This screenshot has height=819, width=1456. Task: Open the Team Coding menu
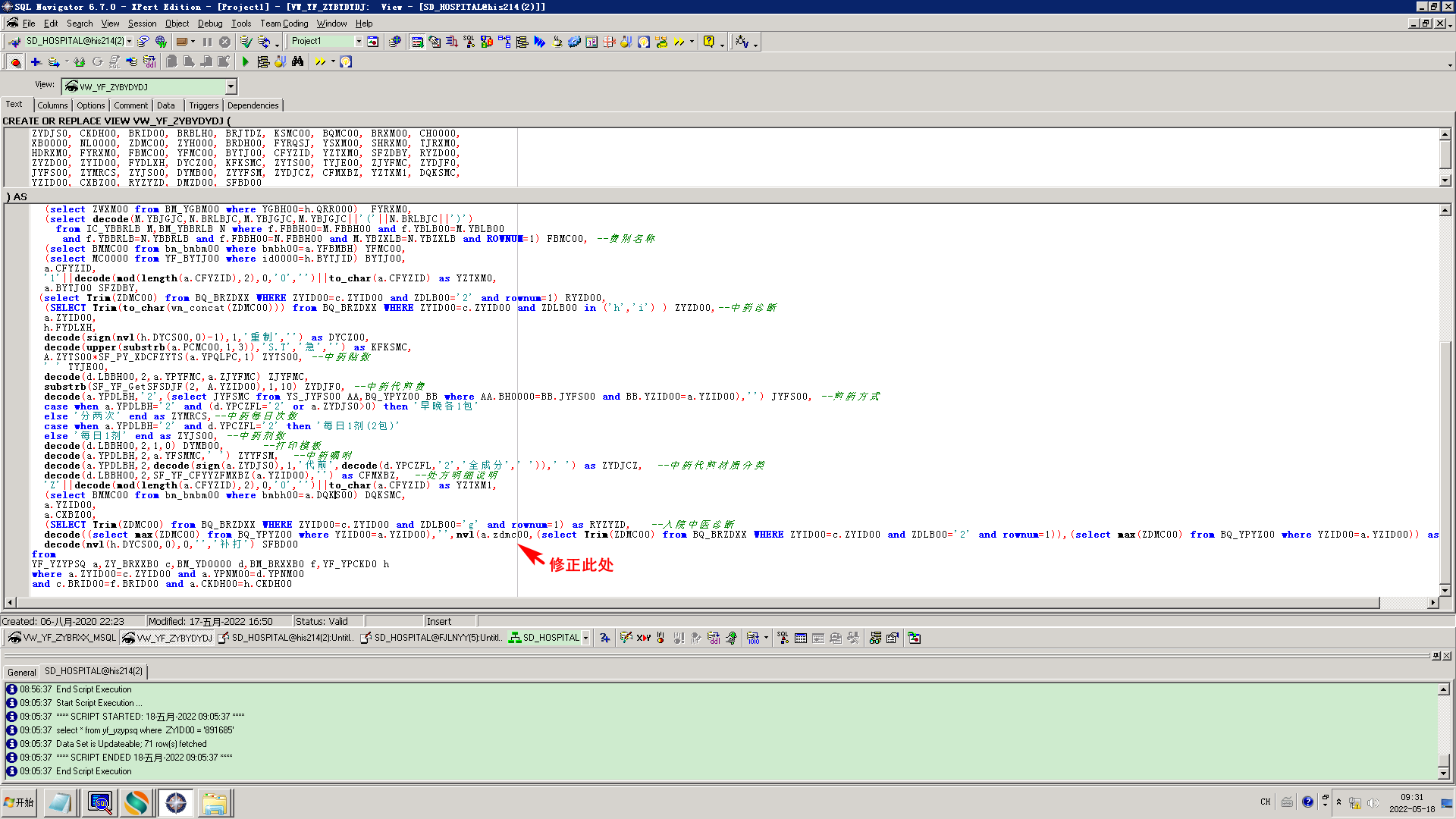pyautogui.click(x=284, y=24)
